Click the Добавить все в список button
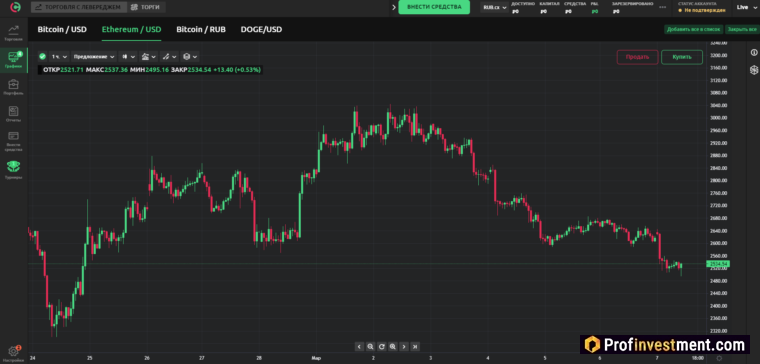The width and height of the screenshot is (760, 364). point(694,30)
